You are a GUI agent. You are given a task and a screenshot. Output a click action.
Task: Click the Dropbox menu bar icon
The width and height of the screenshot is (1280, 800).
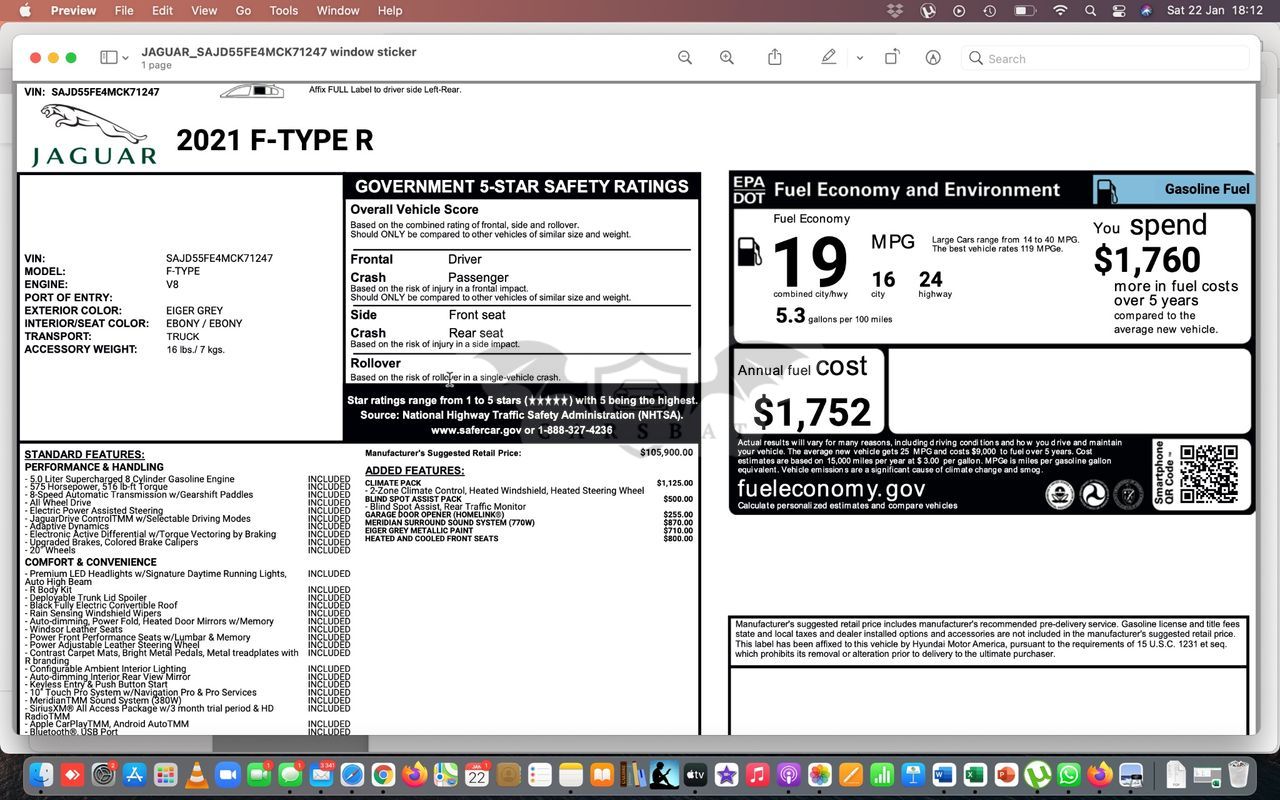coord(895,10)
